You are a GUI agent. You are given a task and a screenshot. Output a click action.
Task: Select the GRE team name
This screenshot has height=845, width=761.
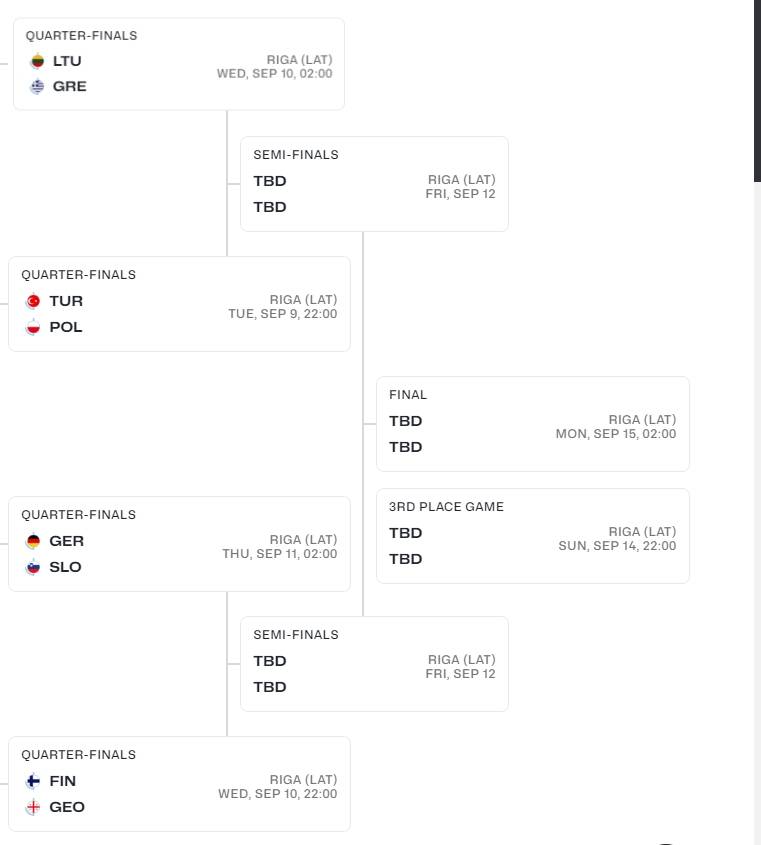70,87
